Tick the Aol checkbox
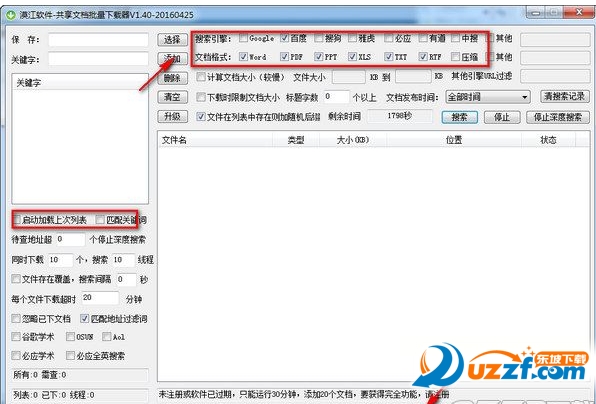This screenshot has height=404, width=596. (107, 337)
